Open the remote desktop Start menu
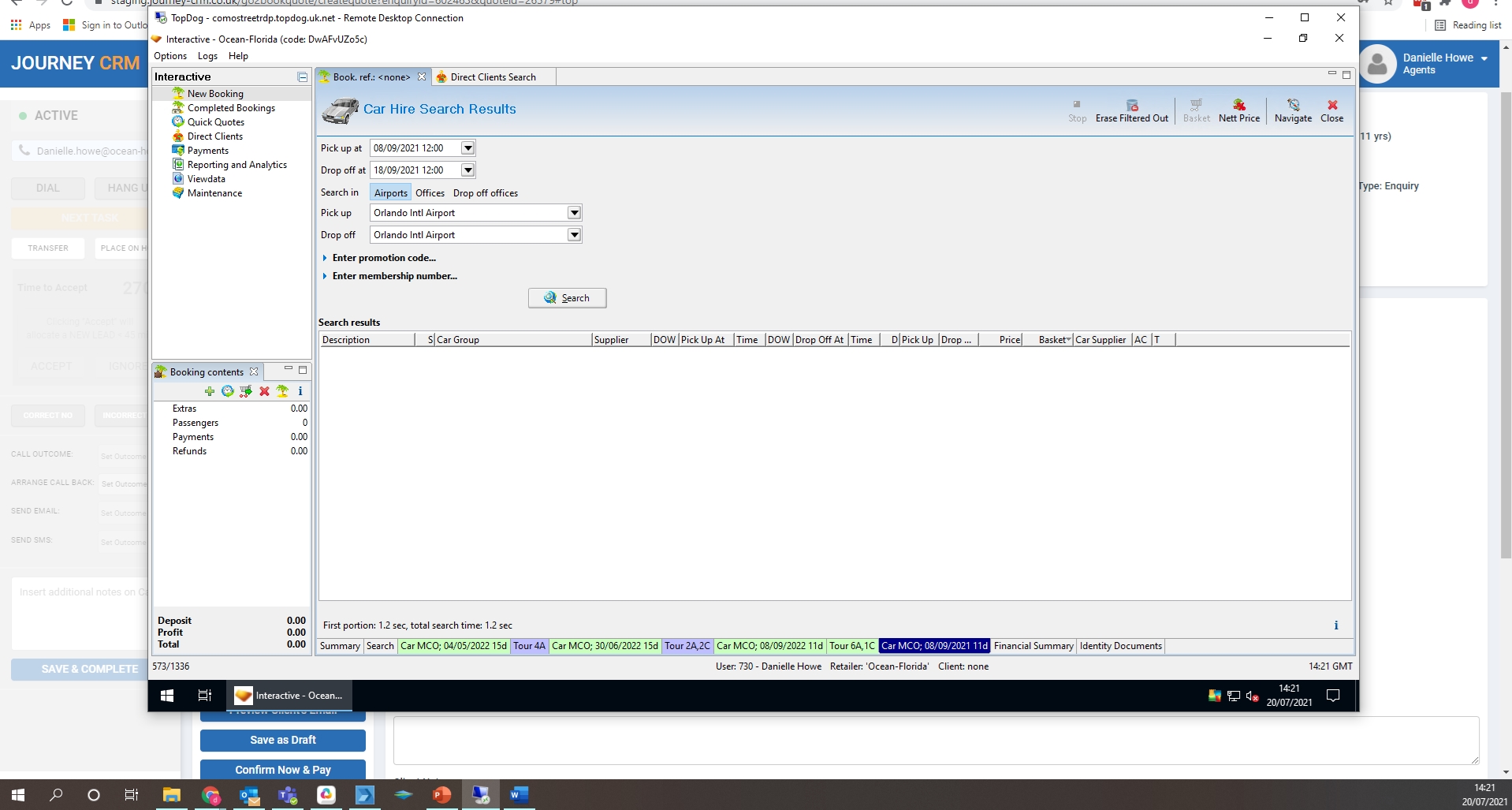Viewport: 1512px width, 810px height. coord(167,696)
